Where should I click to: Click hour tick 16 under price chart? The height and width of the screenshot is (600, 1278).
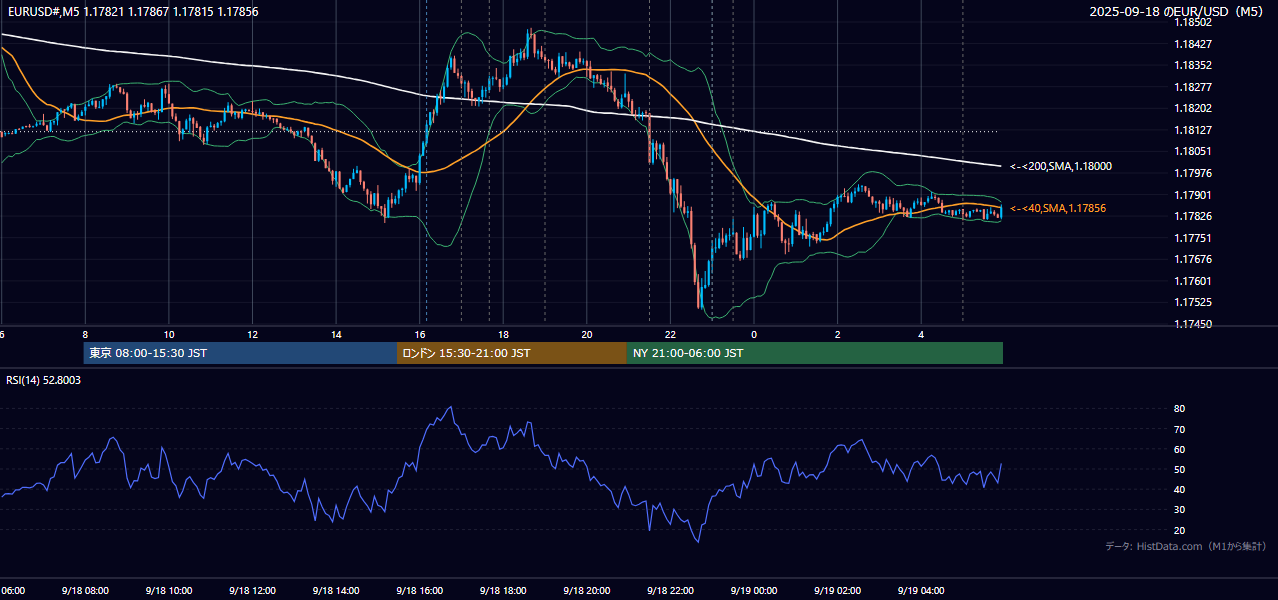[x=420, y=334]
